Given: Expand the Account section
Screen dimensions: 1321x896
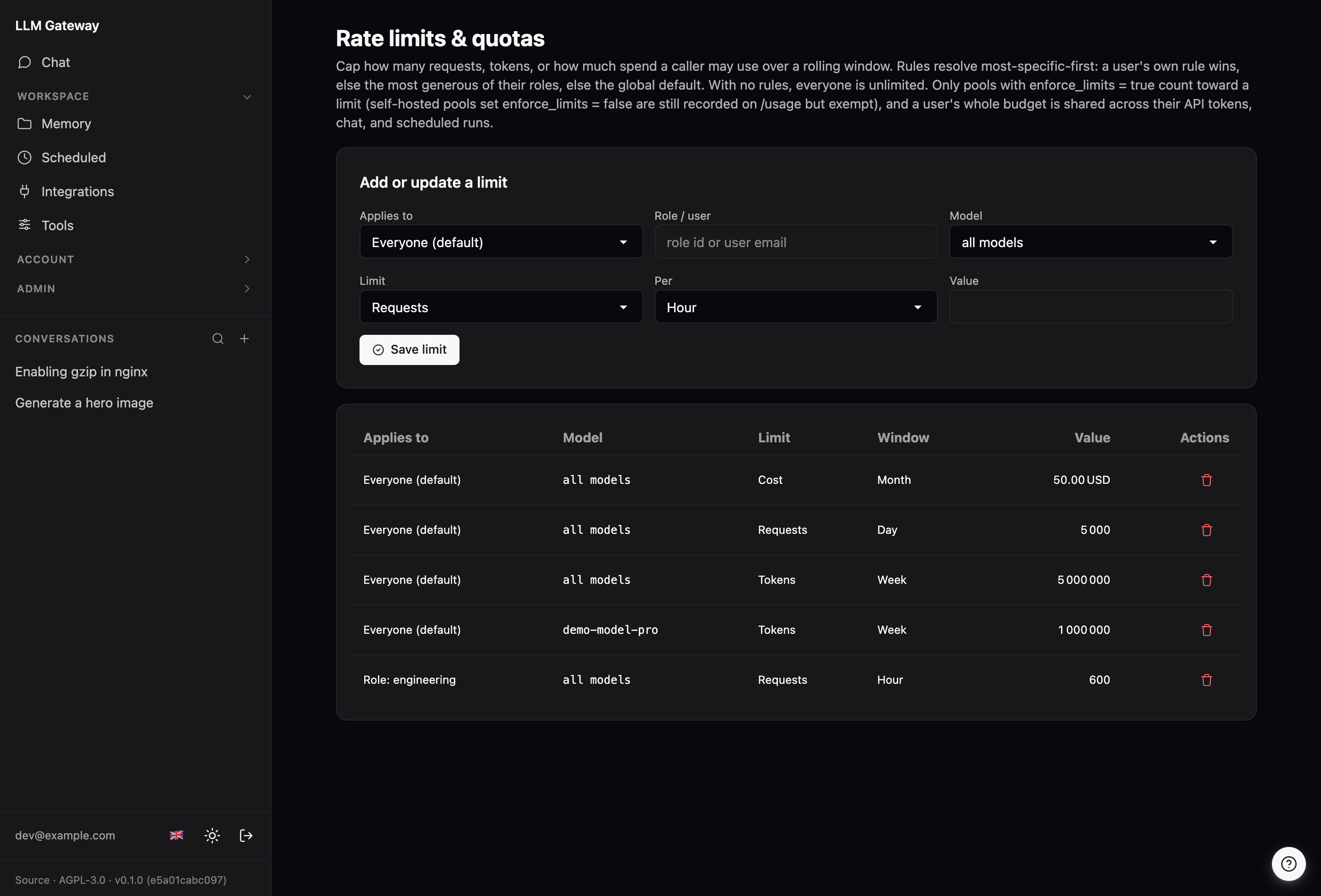Looking at the screenshot, I should (135, 260).
